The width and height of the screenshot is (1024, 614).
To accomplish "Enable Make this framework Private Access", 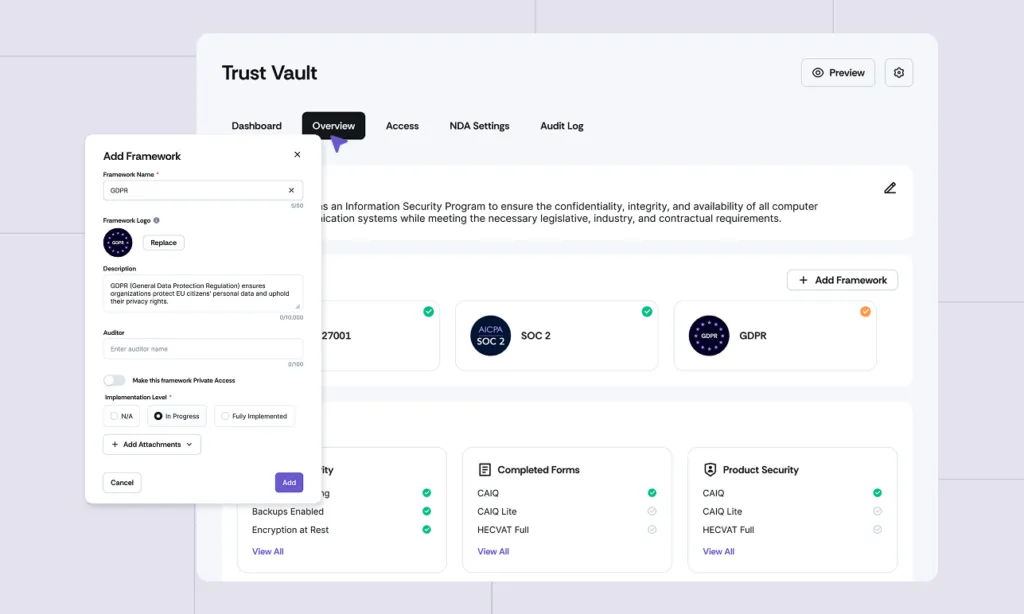I will (x=113, y=380).
